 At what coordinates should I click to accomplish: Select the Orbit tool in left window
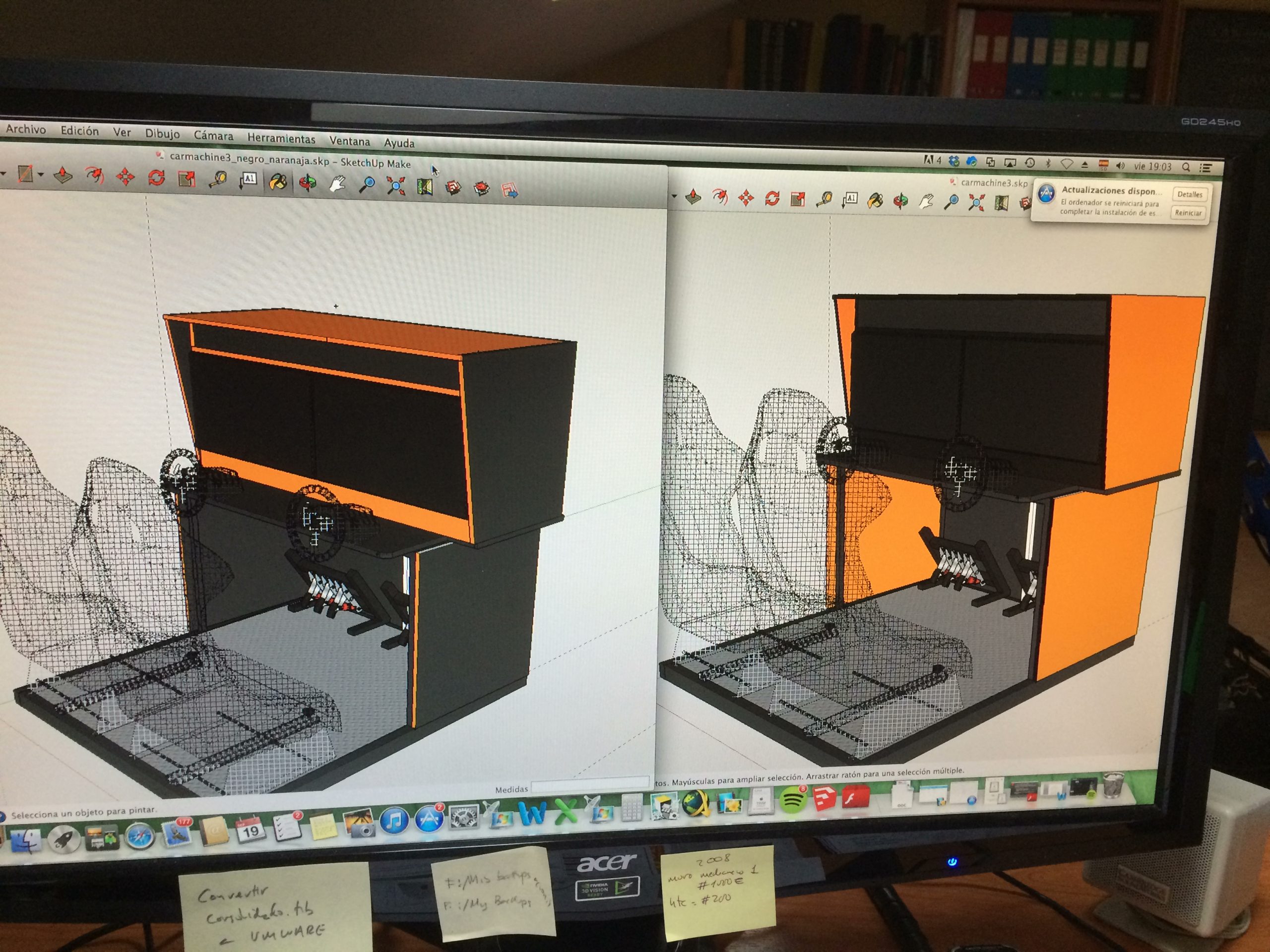pyautogui.click(x=308, y=183)
